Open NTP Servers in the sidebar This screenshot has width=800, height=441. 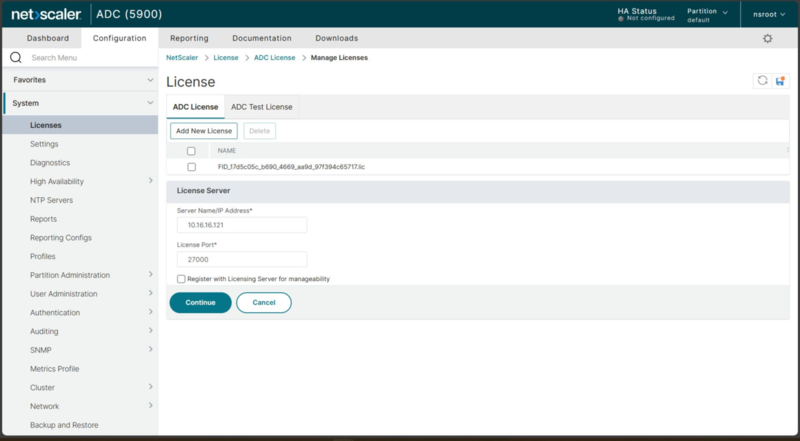pos(52,200)
